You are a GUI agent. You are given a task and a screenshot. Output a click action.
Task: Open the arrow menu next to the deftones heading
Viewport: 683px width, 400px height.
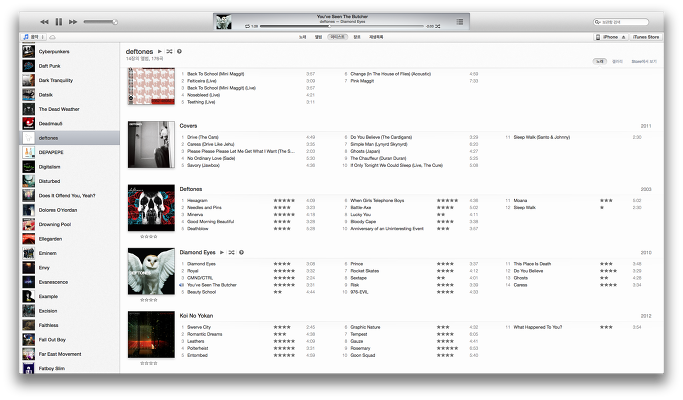point(179,51)
